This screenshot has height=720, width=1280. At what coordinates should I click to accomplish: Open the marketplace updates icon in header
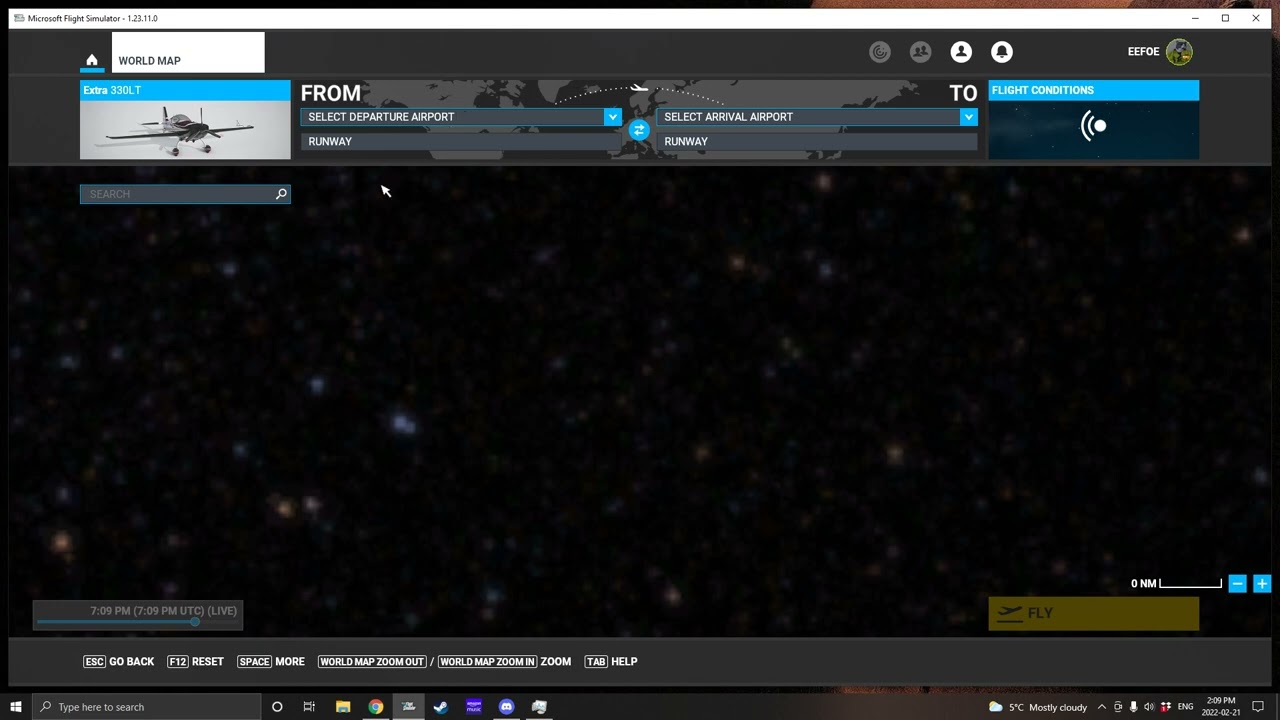(x=880, y=52)
